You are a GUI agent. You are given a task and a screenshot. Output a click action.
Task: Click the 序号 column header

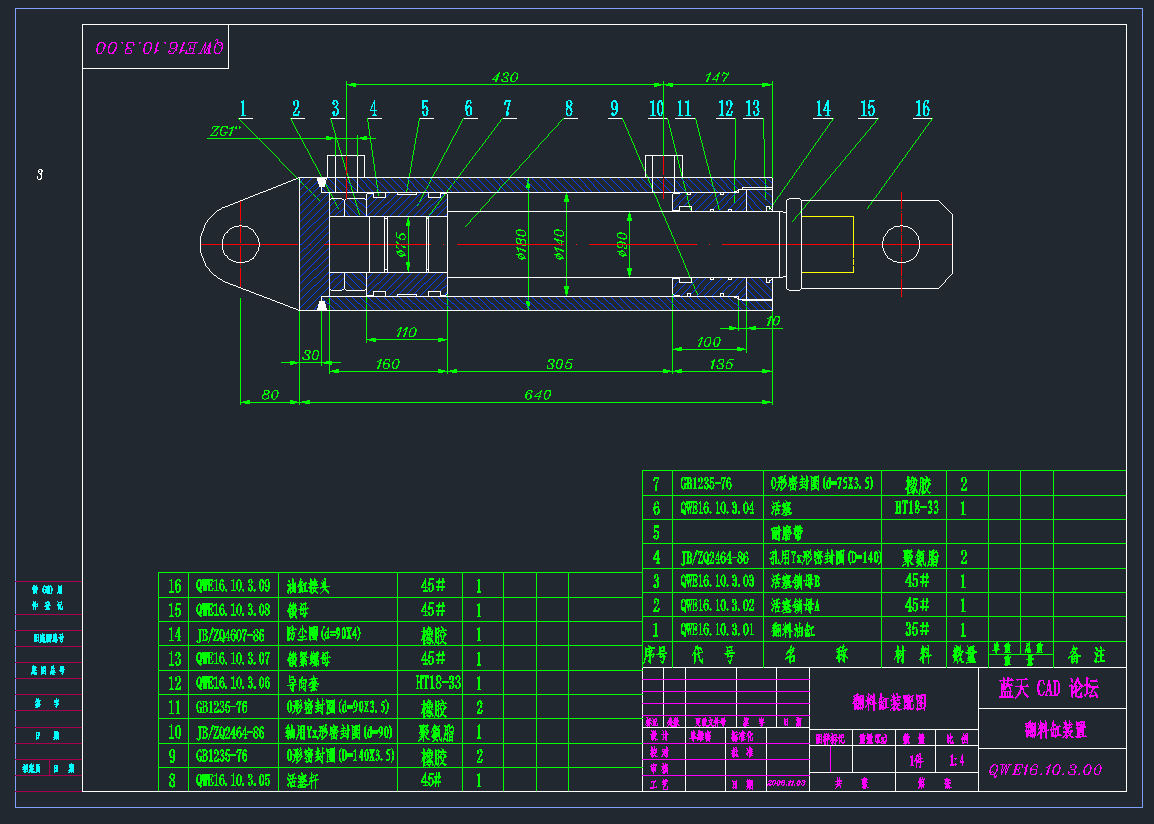tap(655, 654)
